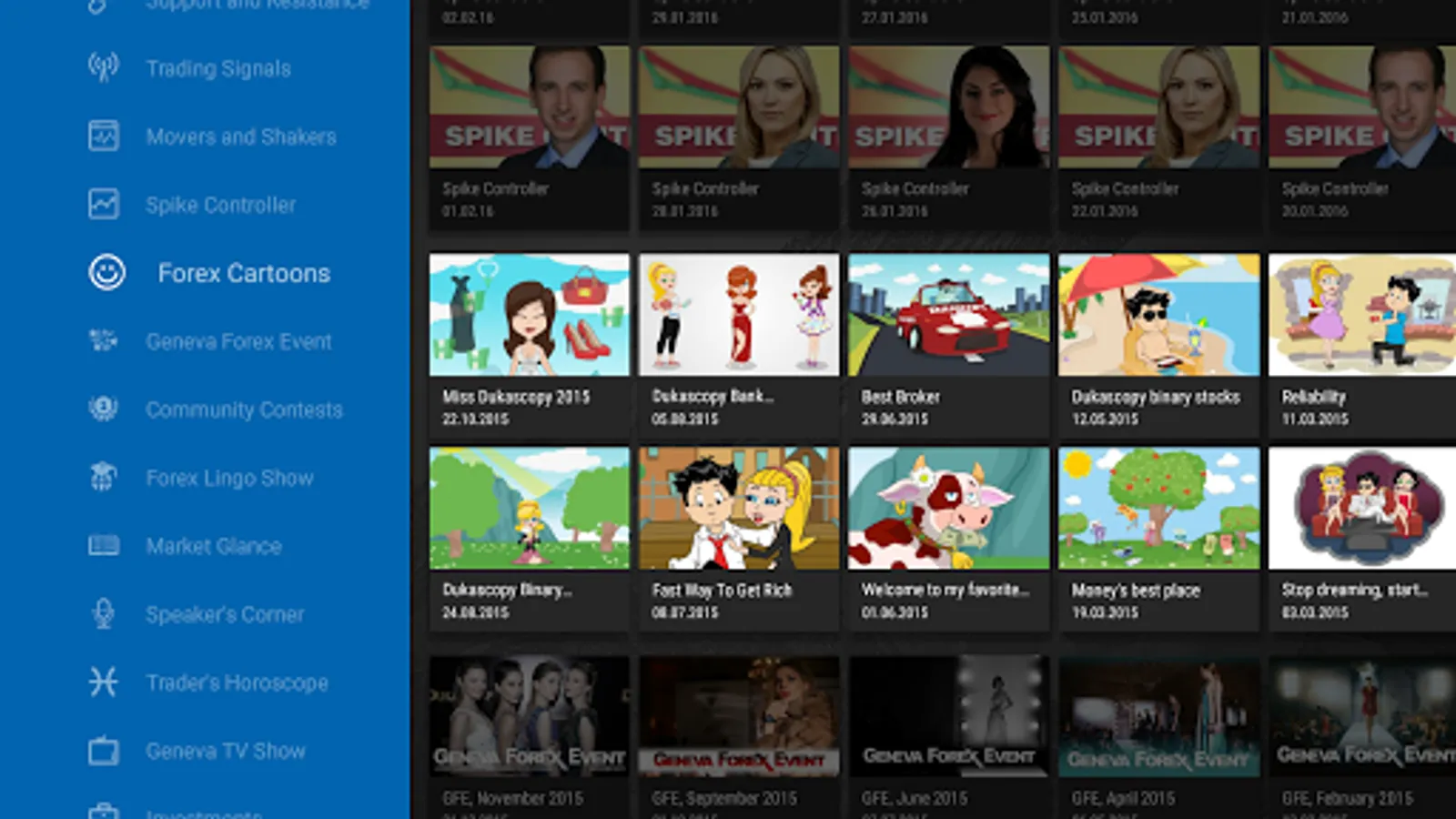The image size is (1456, 819).
Task: Click the Spike Controller graph icon
Action: (x=104, y=204)
